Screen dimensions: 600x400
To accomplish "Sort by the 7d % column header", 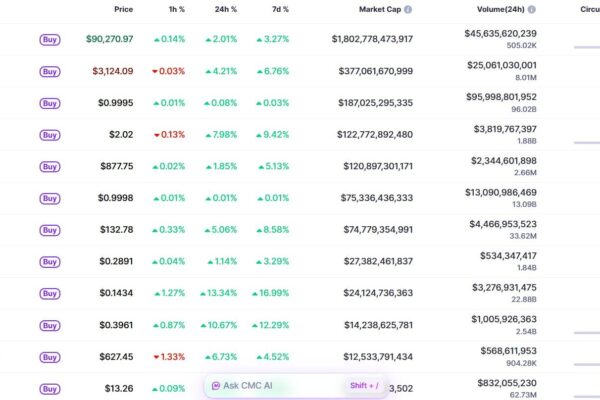I will (x=279, y=9).
